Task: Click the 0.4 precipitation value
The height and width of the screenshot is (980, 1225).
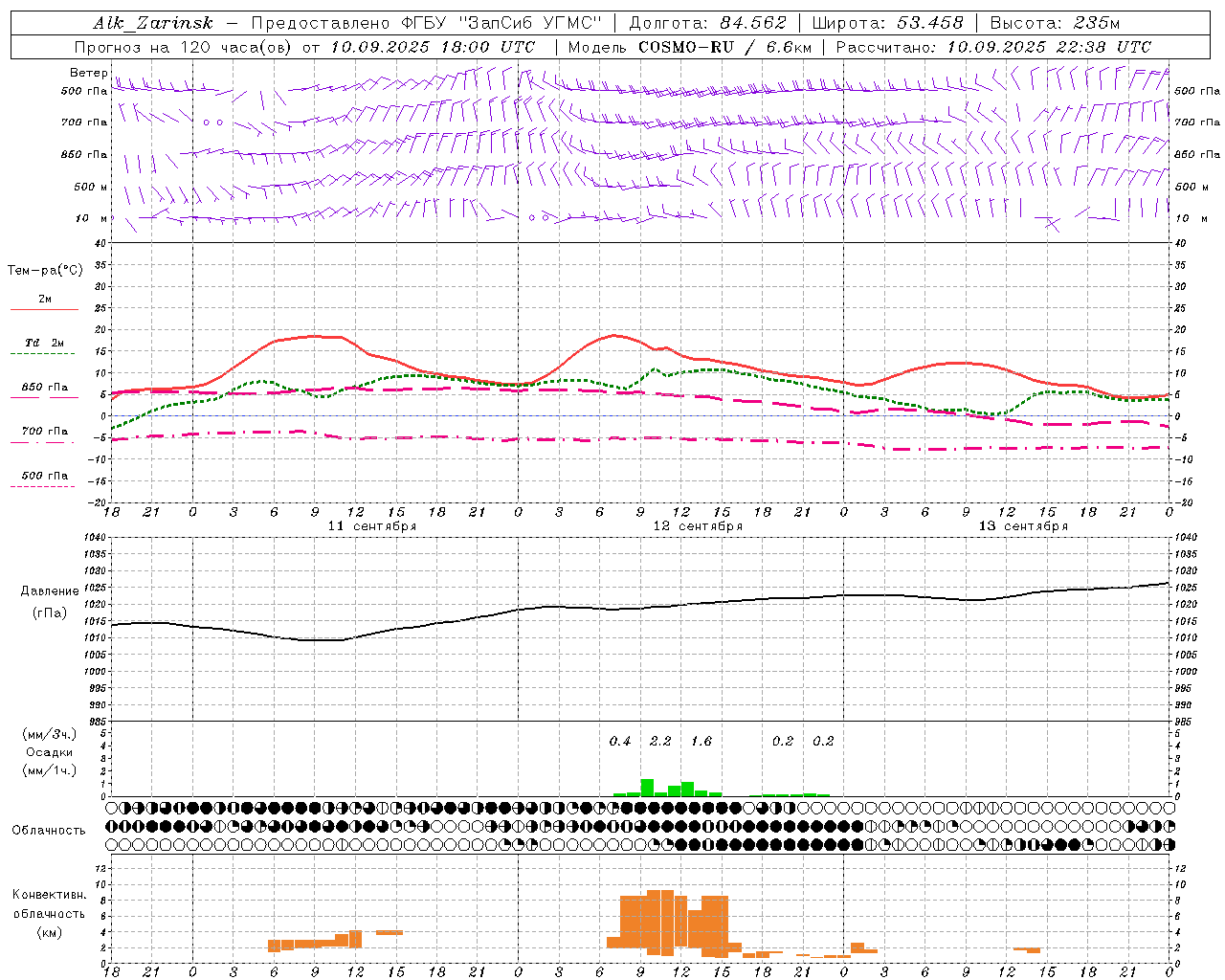Action: pyautogui.click(x=620, y=741)
